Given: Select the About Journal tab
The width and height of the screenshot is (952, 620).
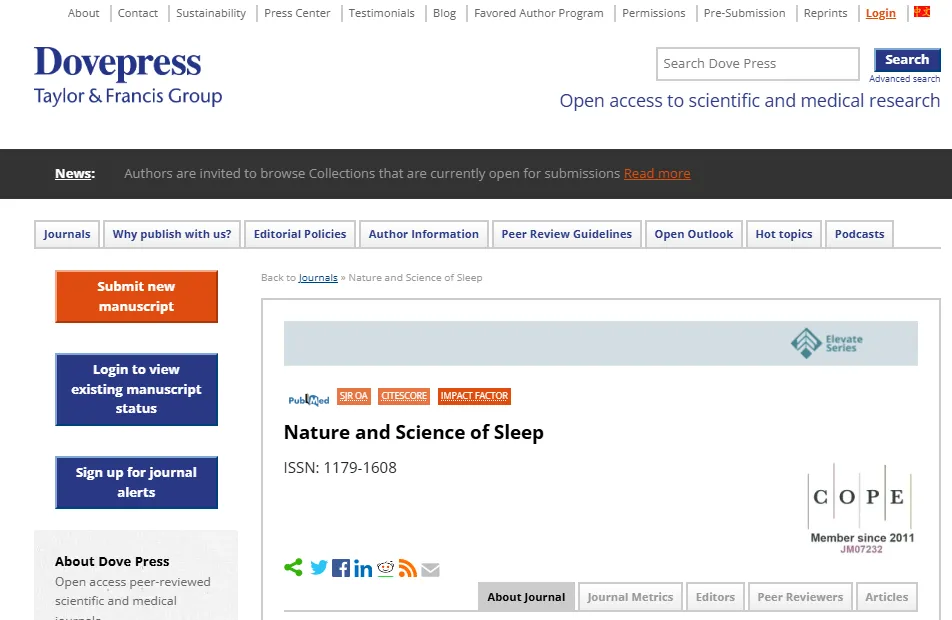Looking at the screenshot, I should click(526, 597).
